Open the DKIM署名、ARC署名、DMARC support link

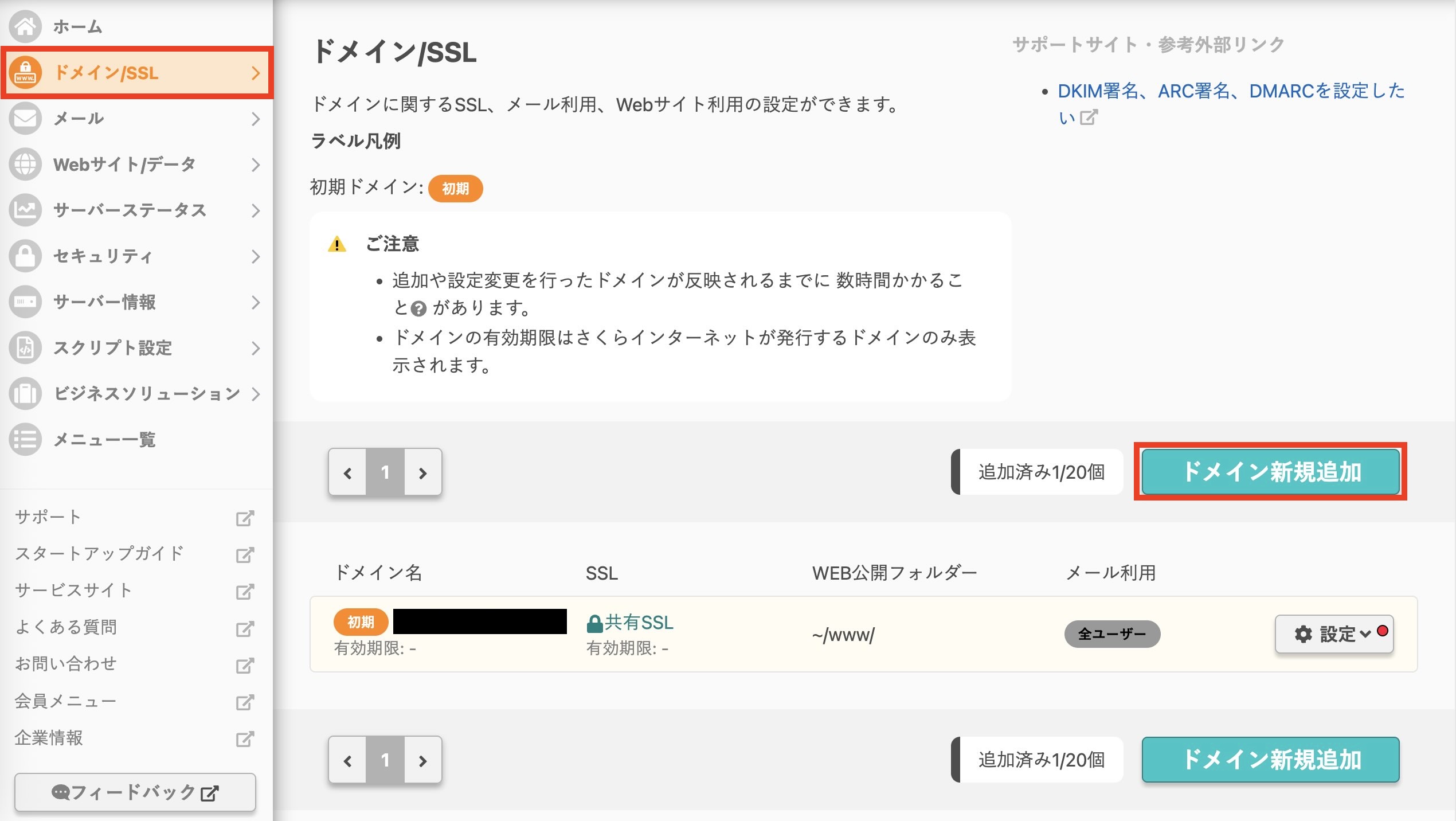1231,103
